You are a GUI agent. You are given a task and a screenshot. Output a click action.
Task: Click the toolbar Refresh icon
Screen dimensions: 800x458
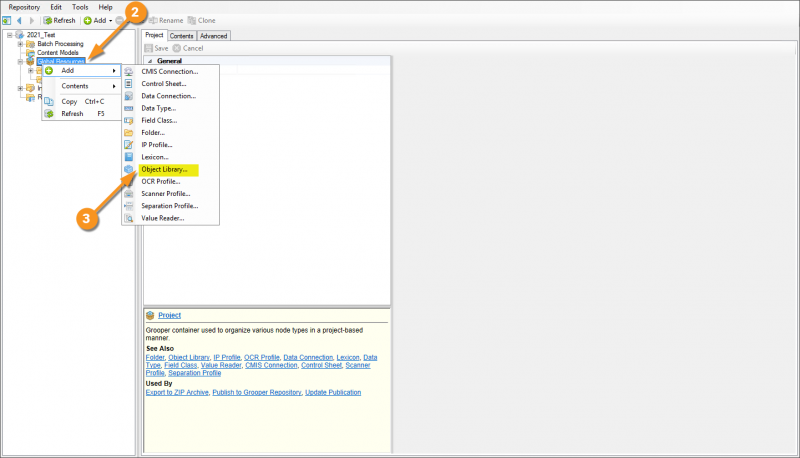(47, 20)
